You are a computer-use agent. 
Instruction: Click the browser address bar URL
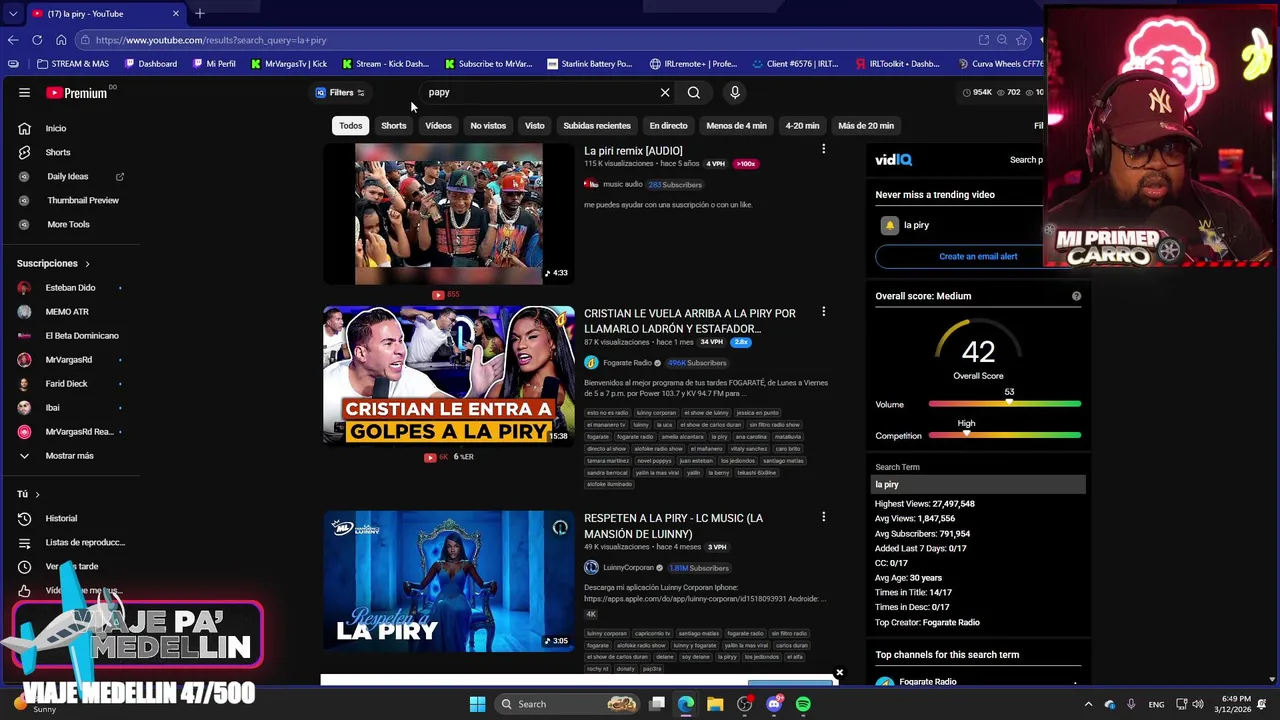tap(211, 40)
